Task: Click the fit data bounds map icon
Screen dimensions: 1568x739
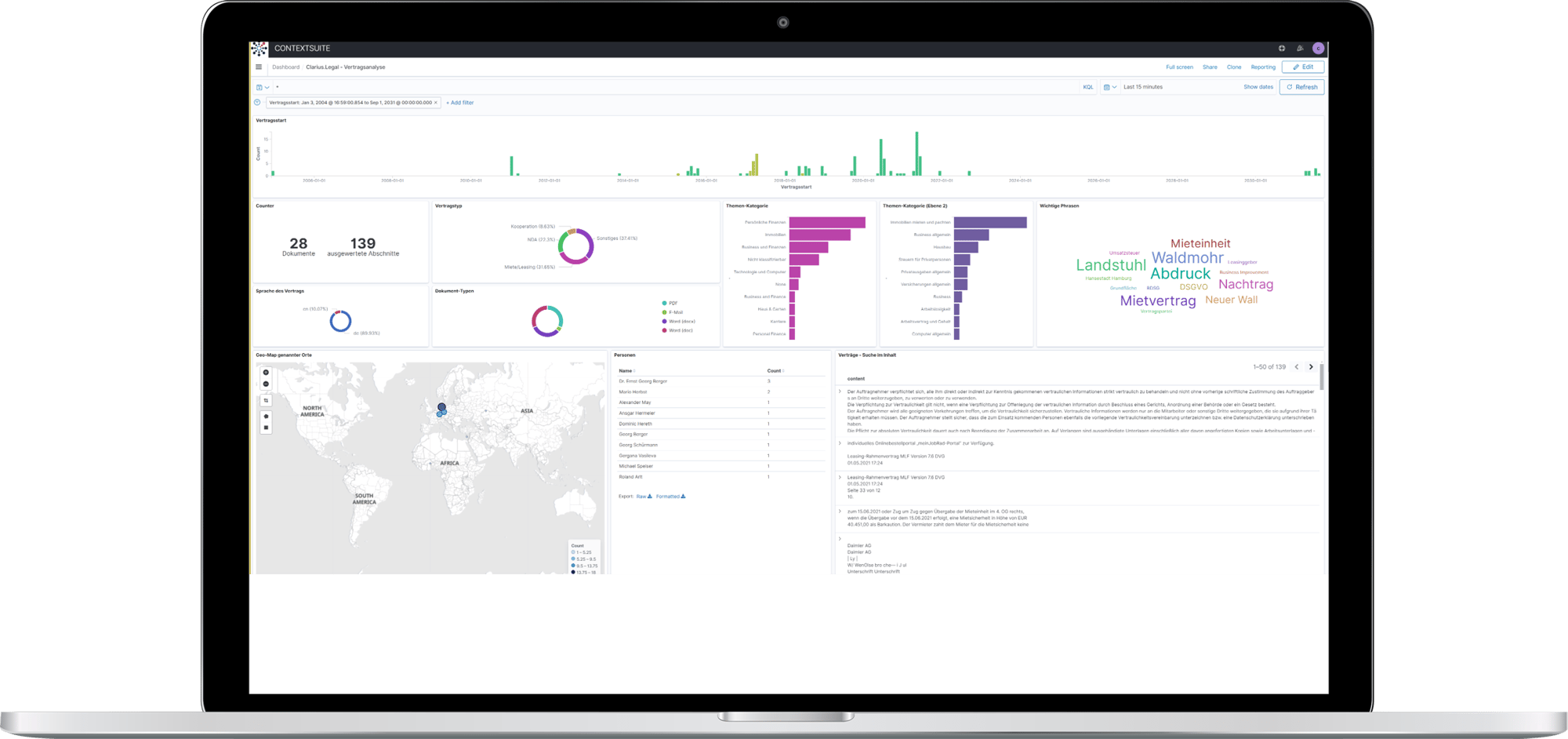Action: [x=266, y=401]
